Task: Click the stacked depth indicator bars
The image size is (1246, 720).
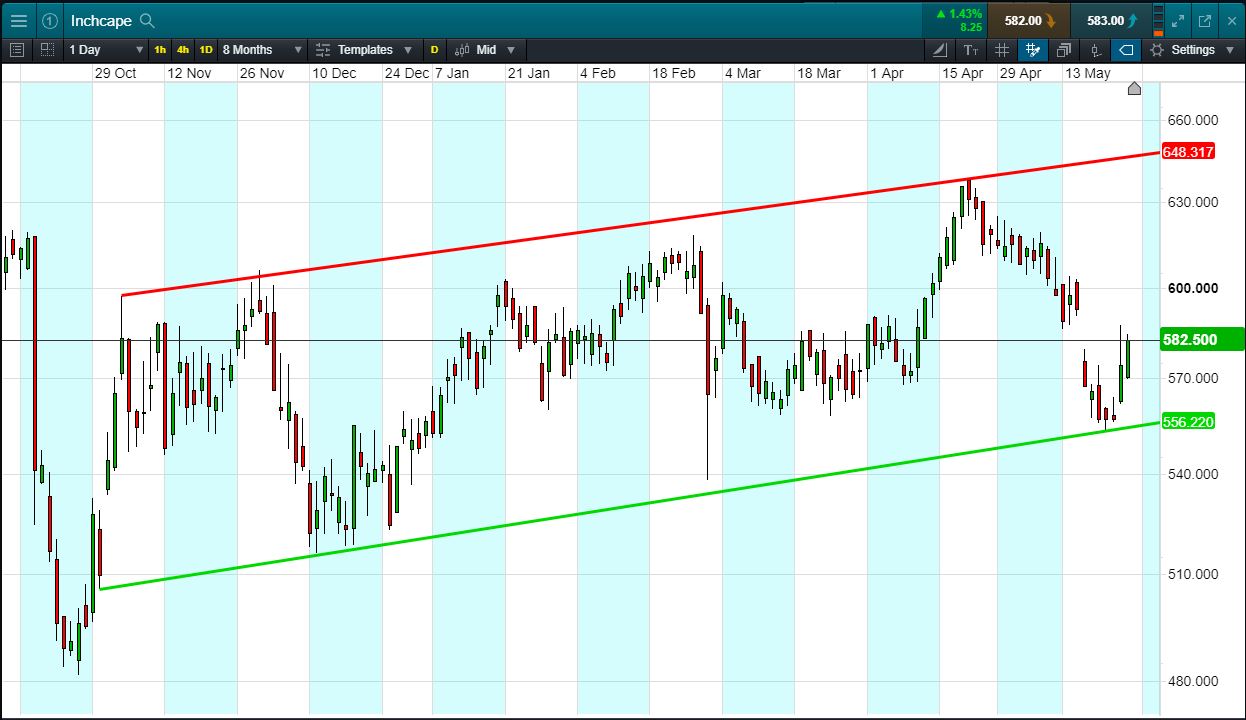Action: tap(1159, 20)
